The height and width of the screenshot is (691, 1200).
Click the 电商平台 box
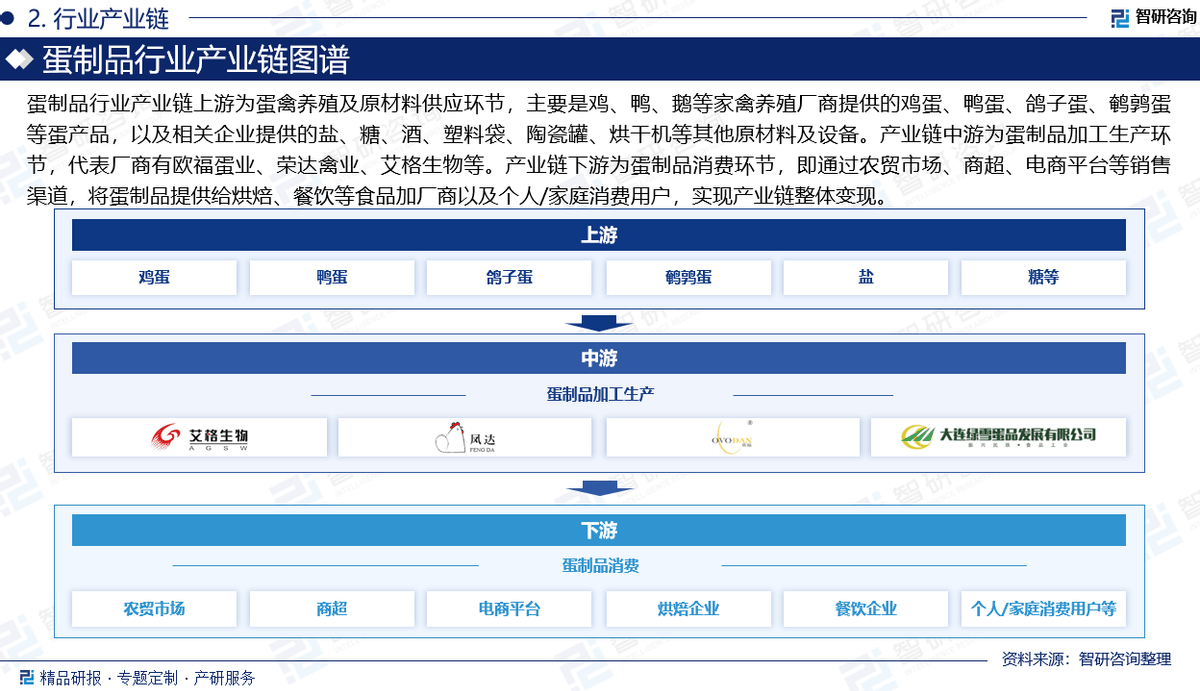[x=509, y=608]
